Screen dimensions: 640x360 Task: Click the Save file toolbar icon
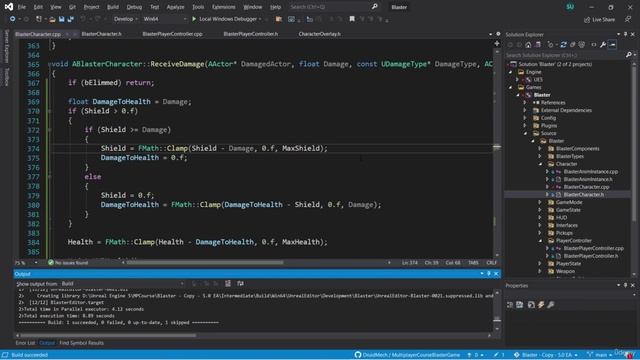62,19
